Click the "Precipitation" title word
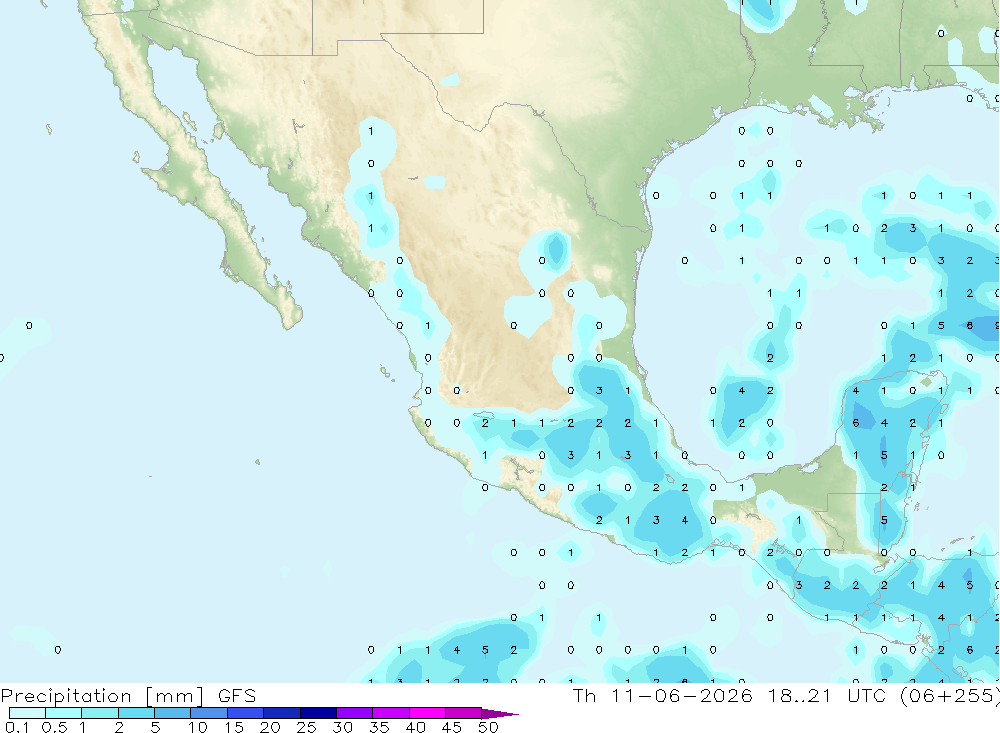The image size is (1000, 733). pyautogui.click(x=66, y=696)
